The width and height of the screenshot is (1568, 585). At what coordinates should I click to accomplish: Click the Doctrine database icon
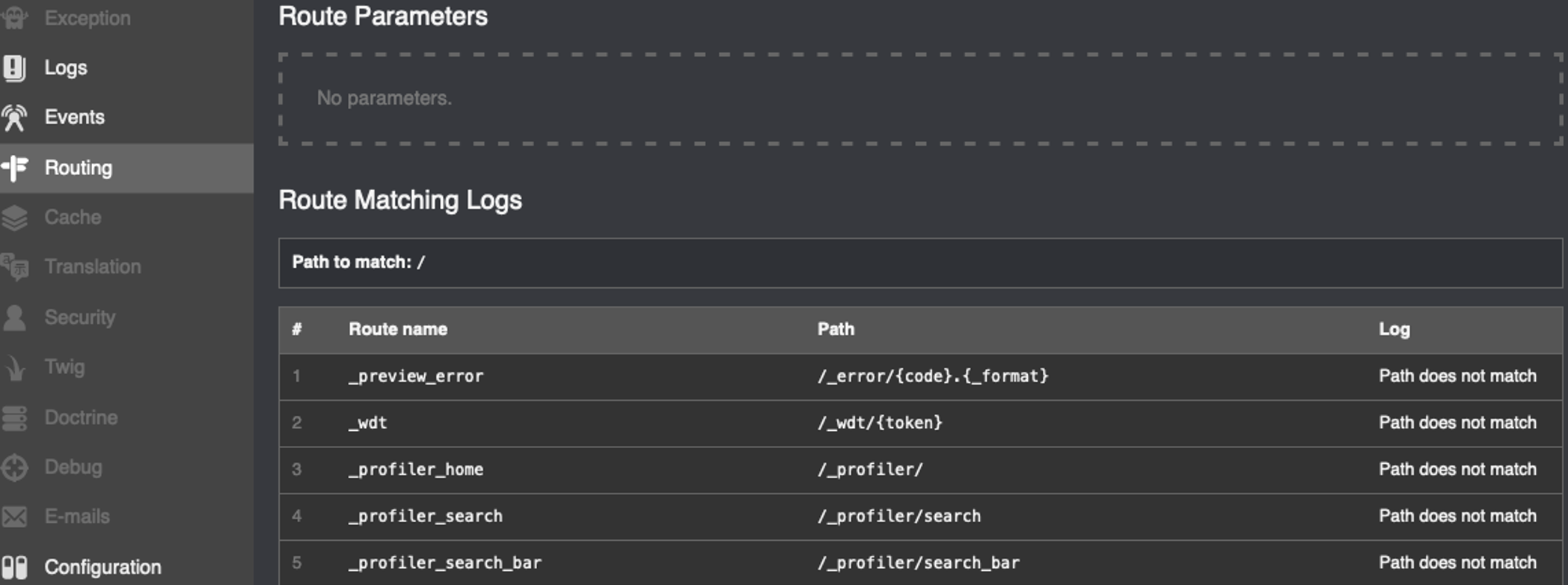tap(14, 417)
